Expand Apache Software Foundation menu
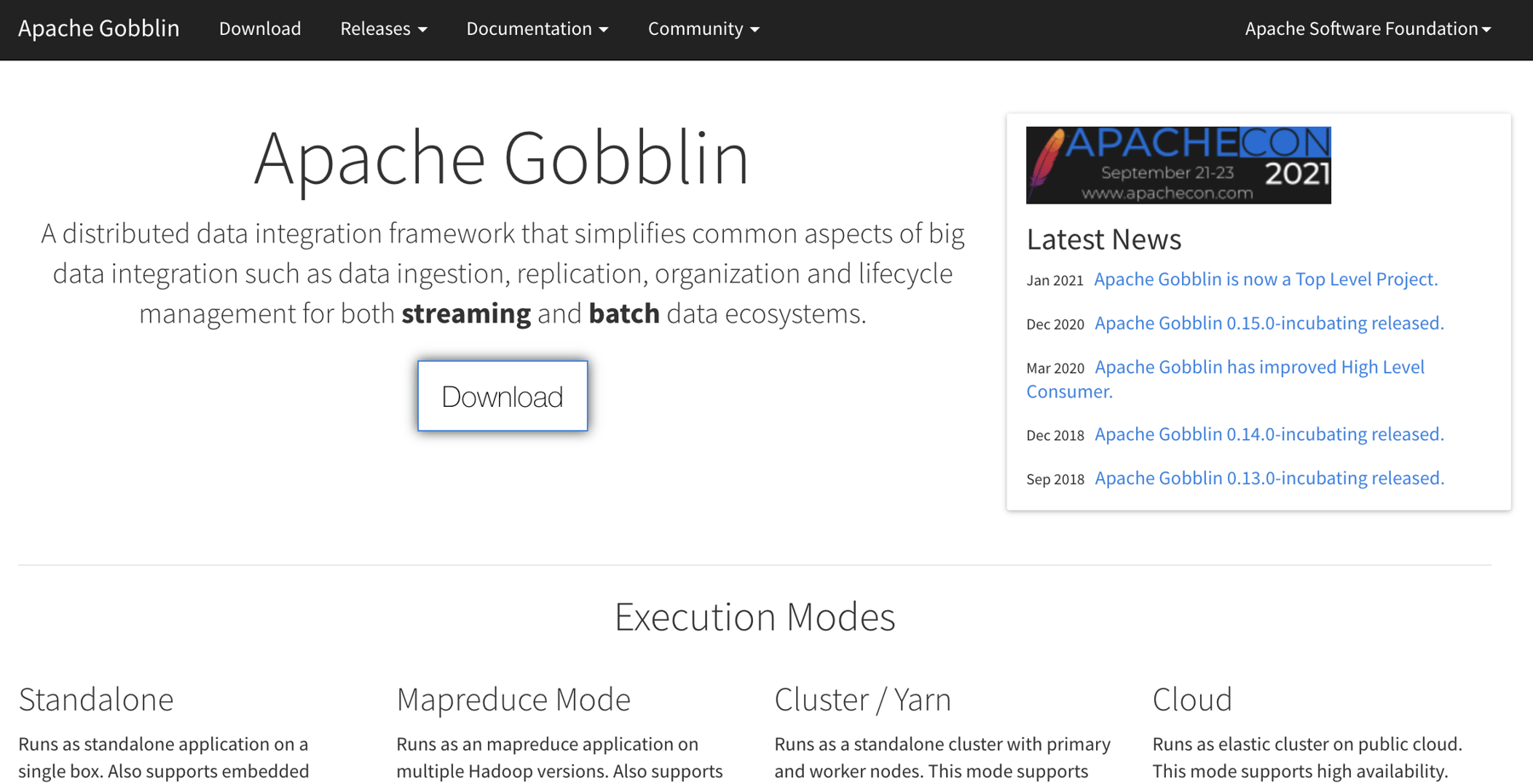This screenshot has height=784, width=1533. point(1367,29)
